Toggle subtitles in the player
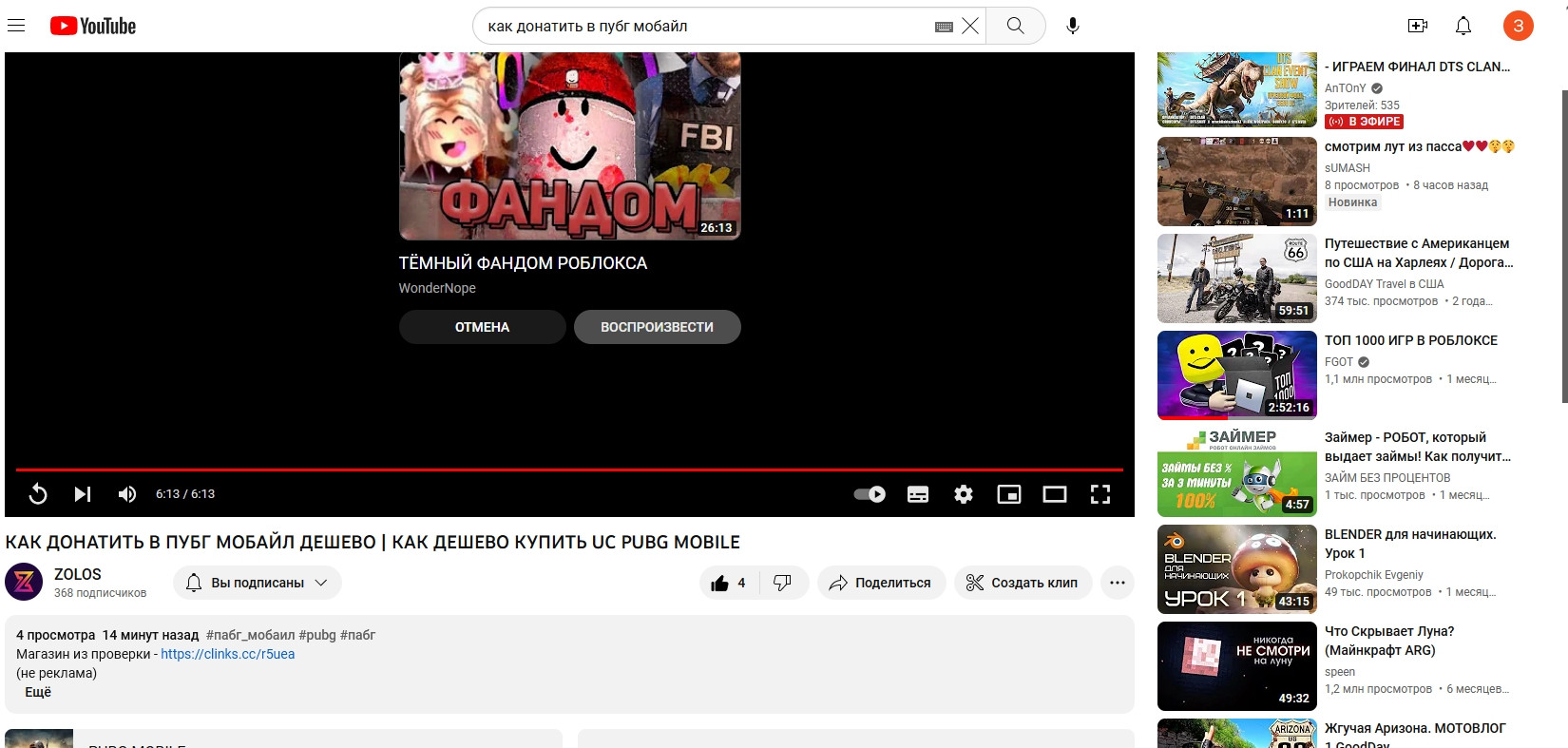The image size is (1568, 748). (x=918, y=493)
